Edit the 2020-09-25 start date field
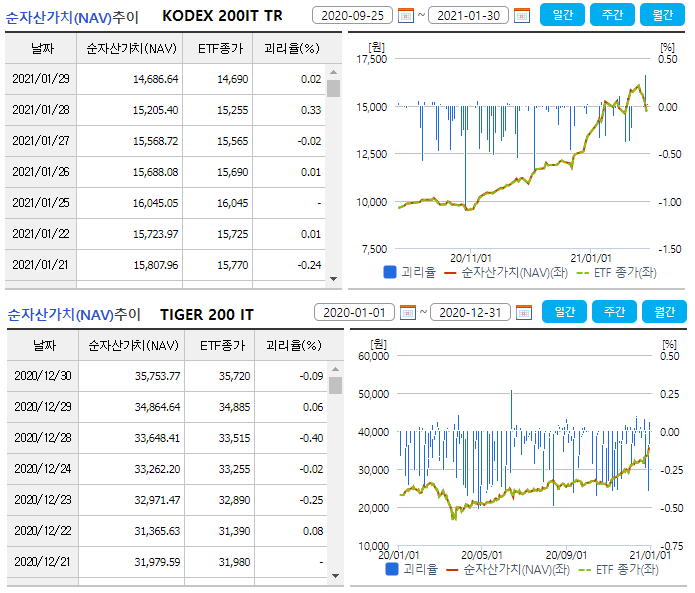The height and width of the screenshot is (593, 695). coord(352,16)
